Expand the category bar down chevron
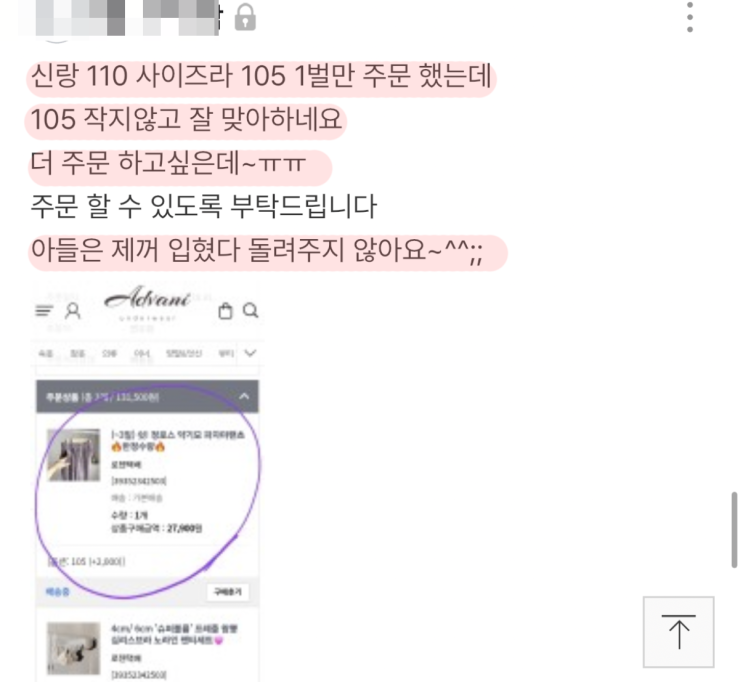743x682 pixels. coord(250,353)
